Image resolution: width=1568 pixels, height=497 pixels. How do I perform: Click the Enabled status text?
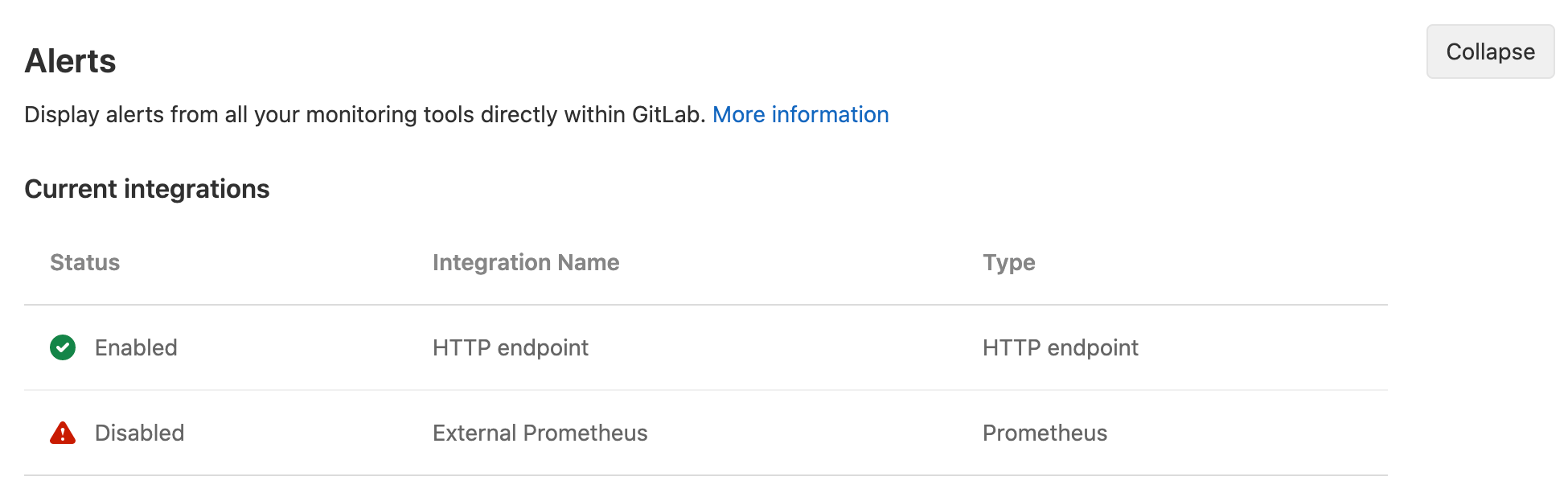click(x=137, y=347)
